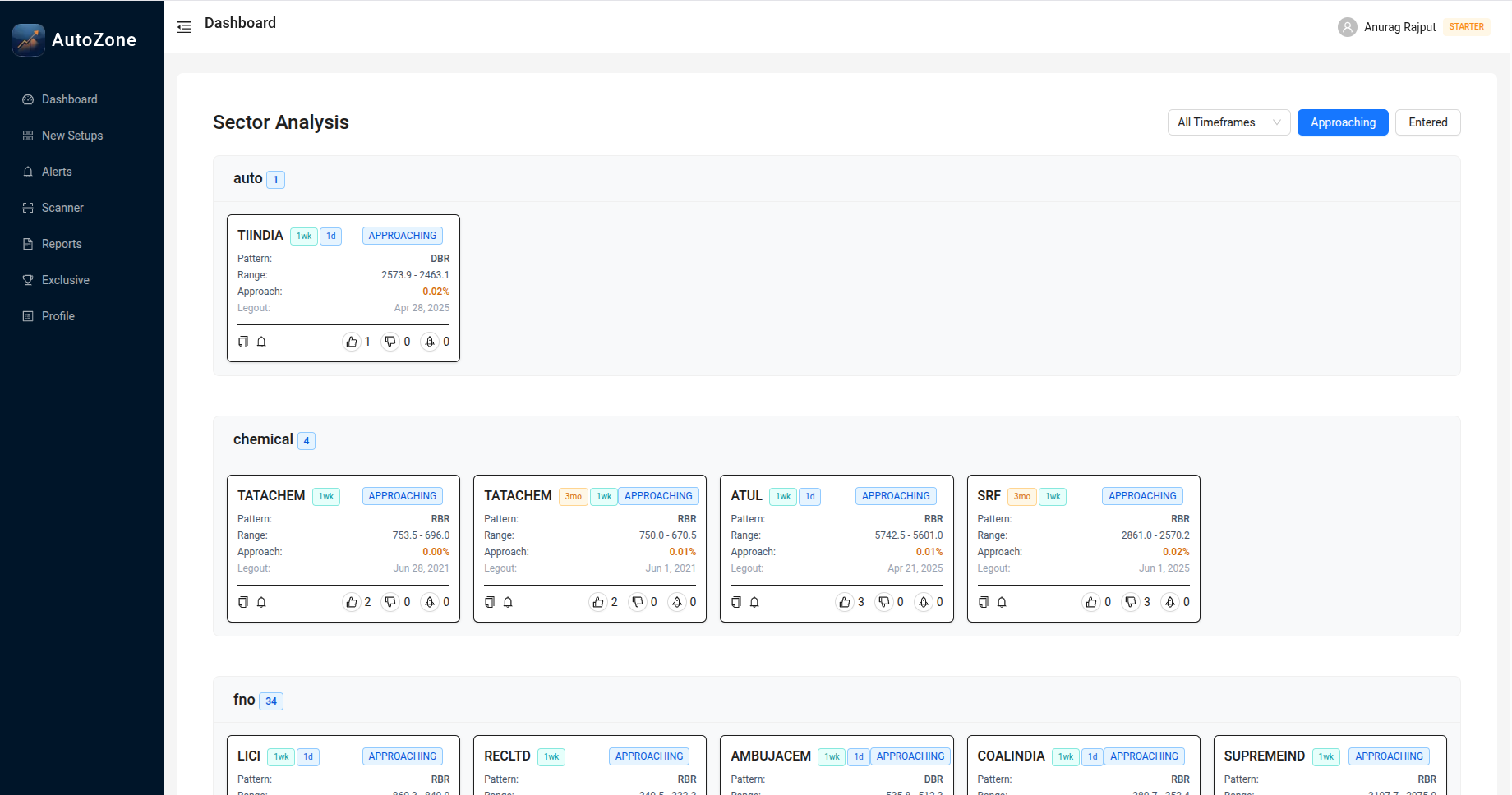This screenshot has width=1512, height=795.
Task: Click the Sector Analysis heading
Action: click(x=281, y=122)
